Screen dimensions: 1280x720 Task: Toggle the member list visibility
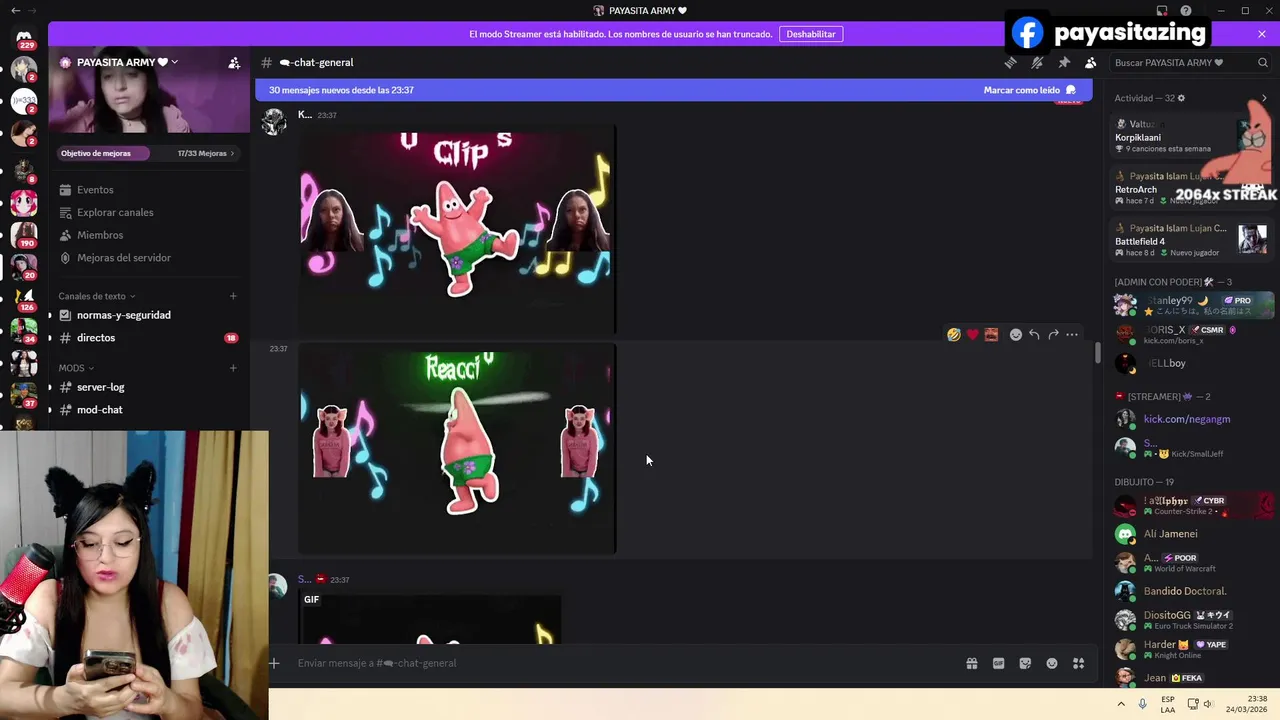(1091, 62)
